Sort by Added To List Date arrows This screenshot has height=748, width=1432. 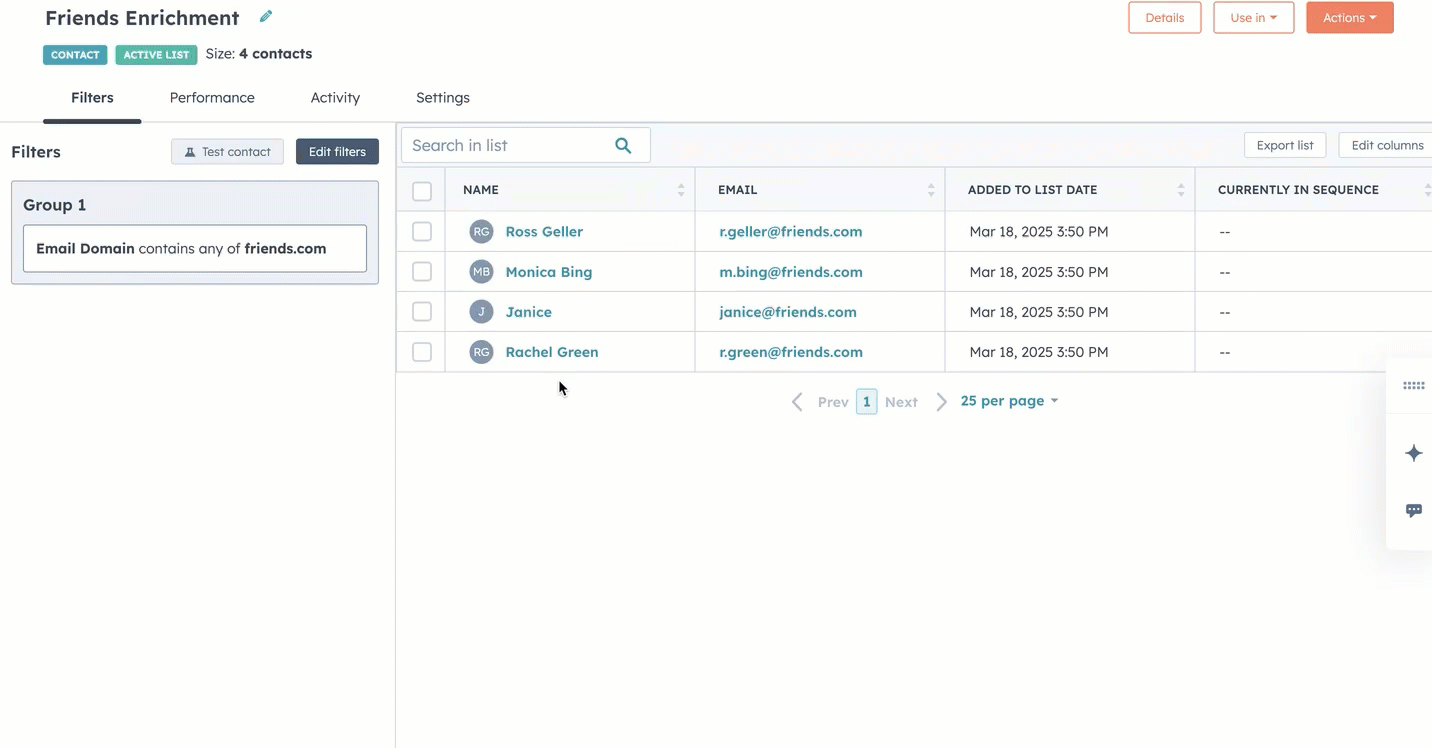point(1181,190)
